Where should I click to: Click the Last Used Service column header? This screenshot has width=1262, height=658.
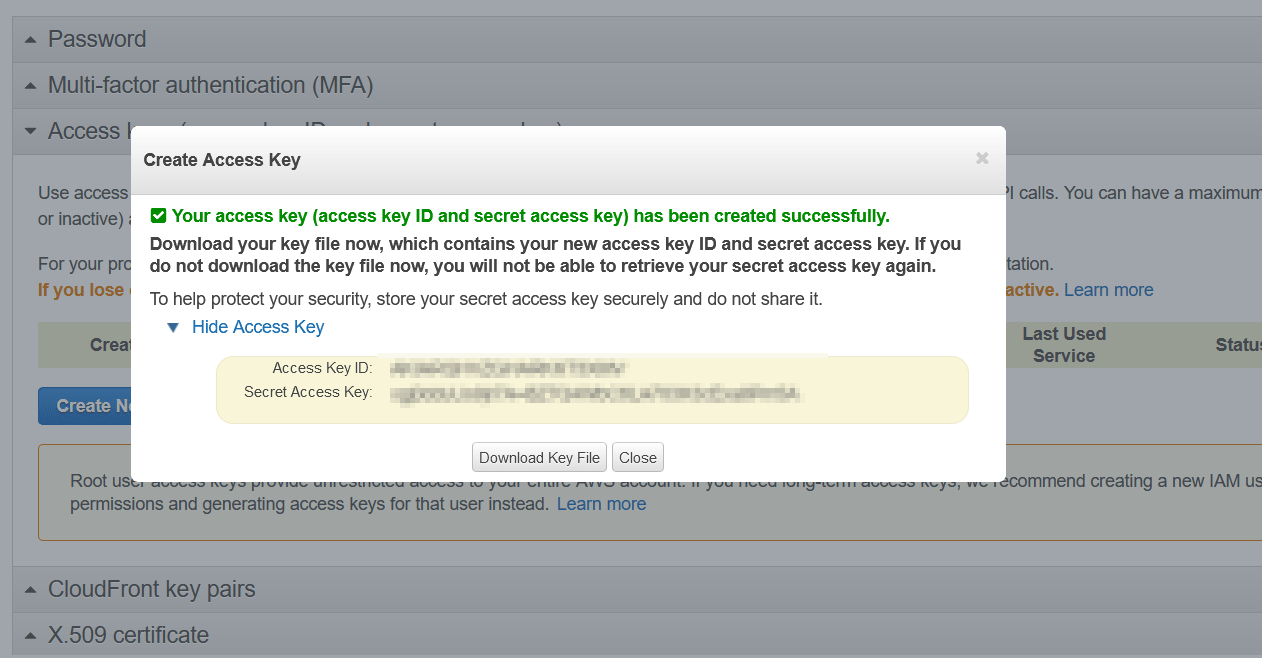1063,344
